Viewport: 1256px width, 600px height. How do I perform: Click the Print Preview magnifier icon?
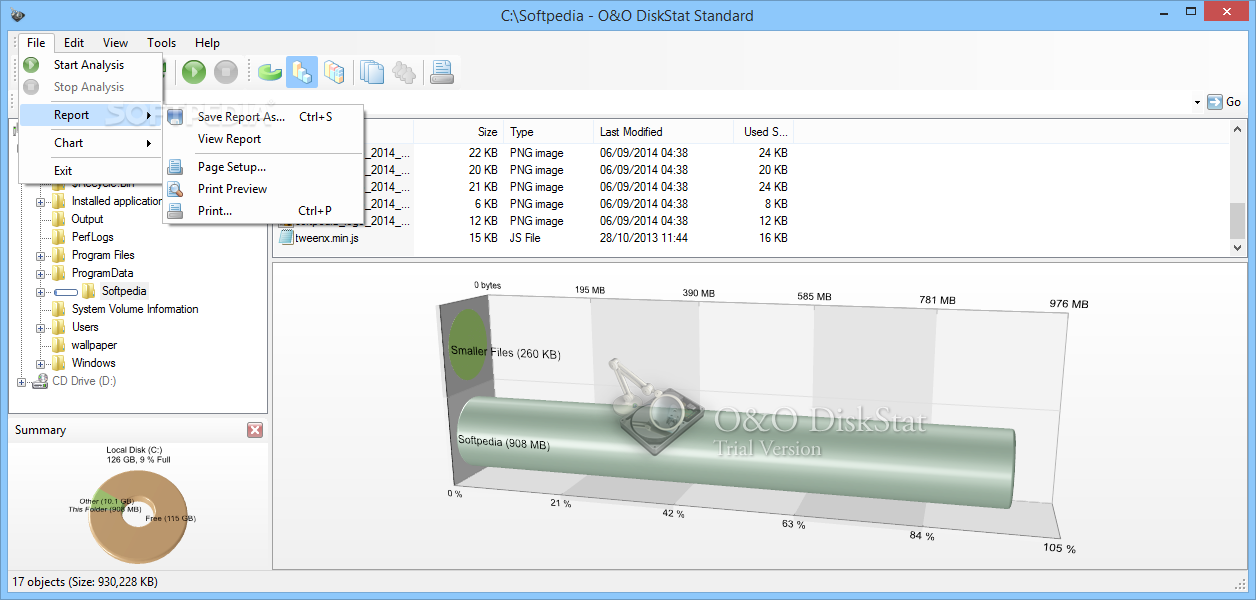pos(176,189)
